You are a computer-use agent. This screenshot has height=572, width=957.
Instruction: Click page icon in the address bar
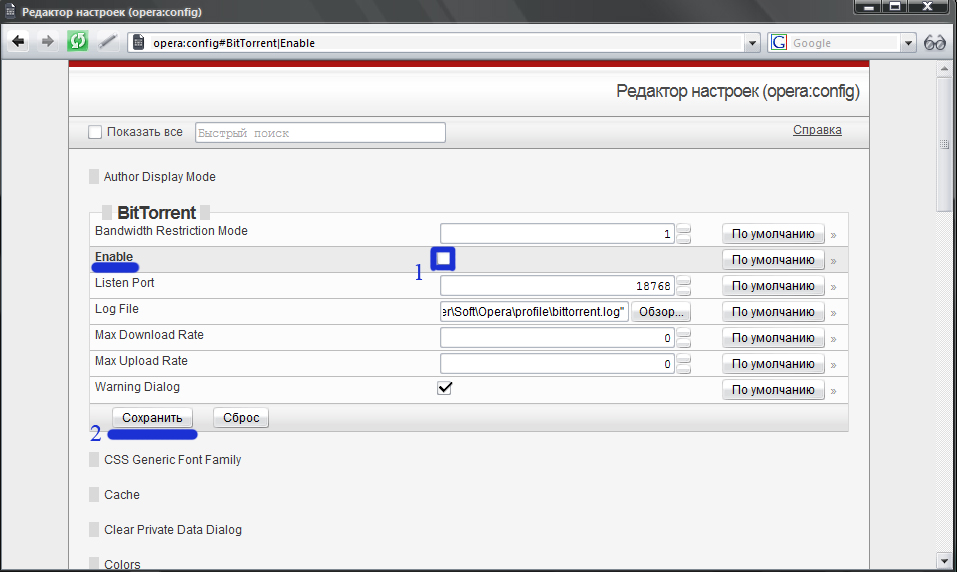click(x=139, y=42)
